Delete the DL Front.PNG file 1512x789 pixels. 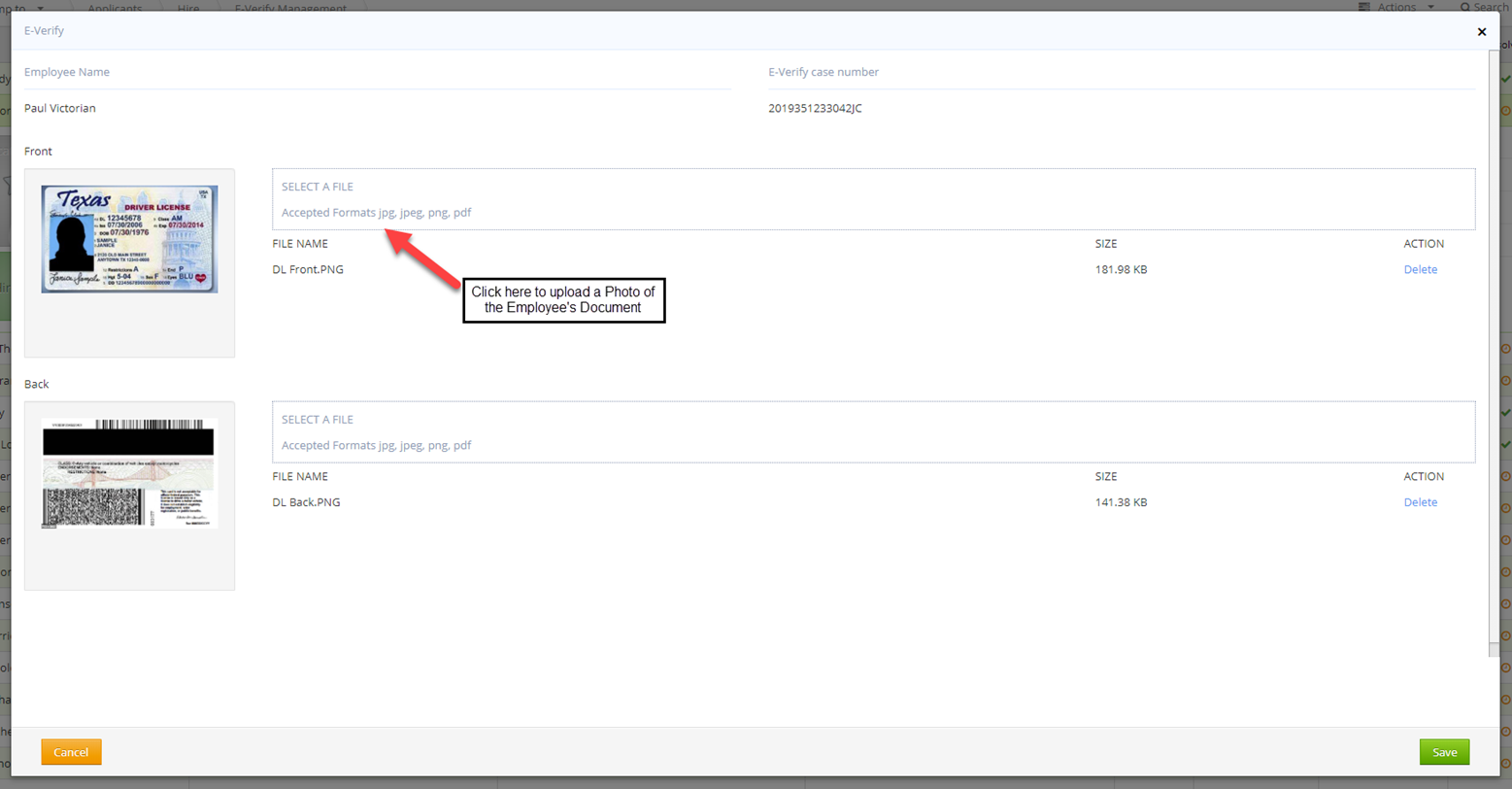[1420, 270]
